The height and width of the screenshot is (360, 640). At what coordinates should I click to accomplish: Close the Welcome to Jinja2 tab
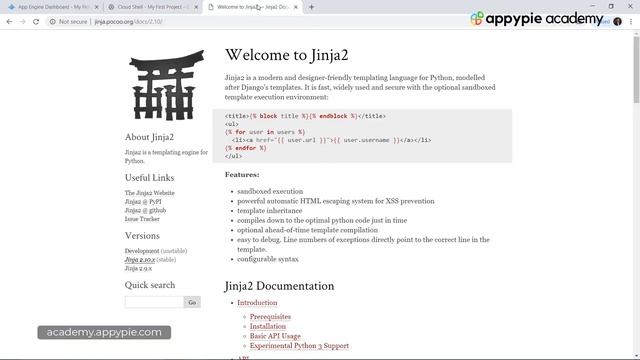(296, 7)
